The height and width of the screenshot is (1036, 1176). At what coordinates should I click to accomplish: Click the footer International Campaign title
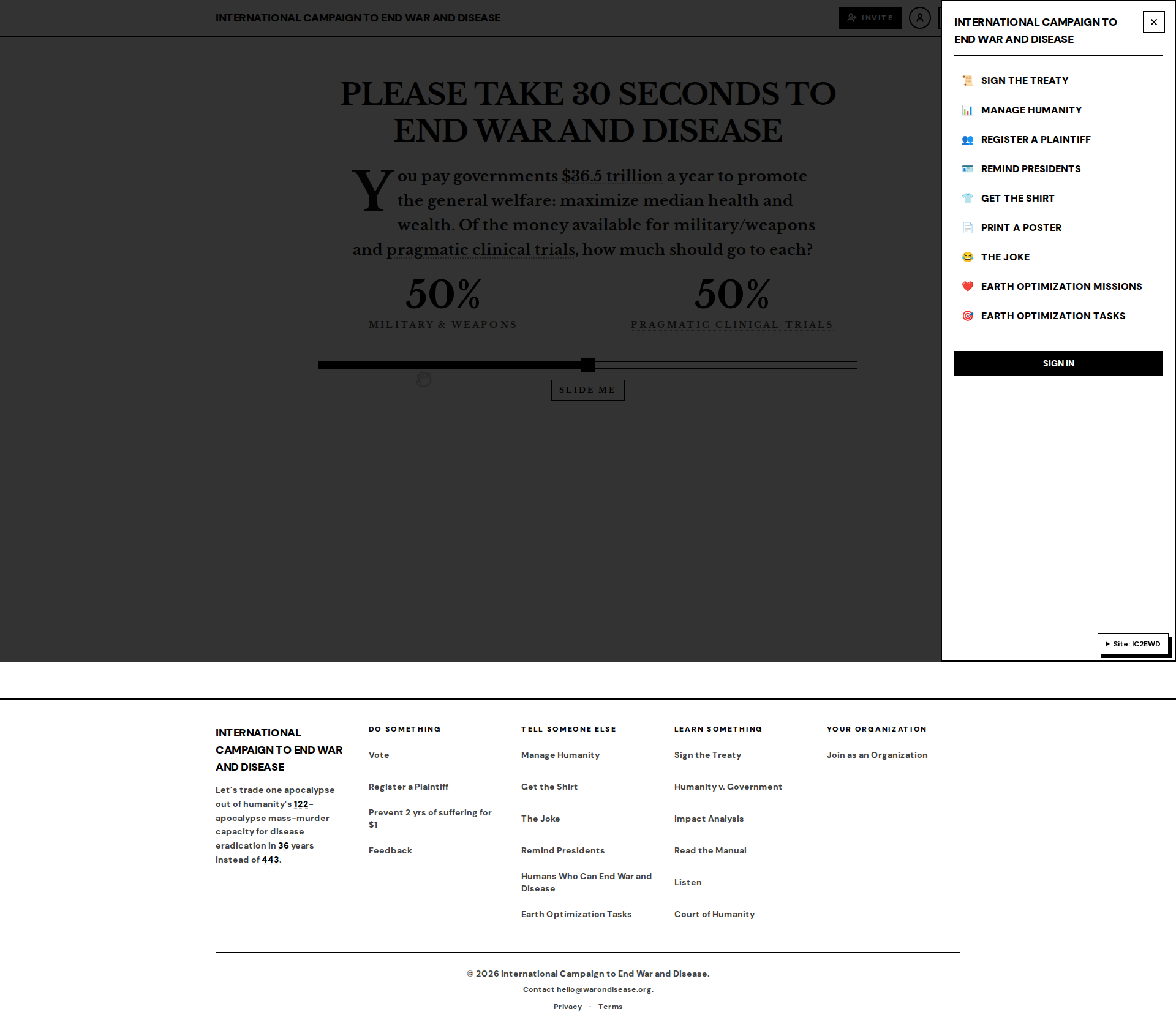[279, 750]
